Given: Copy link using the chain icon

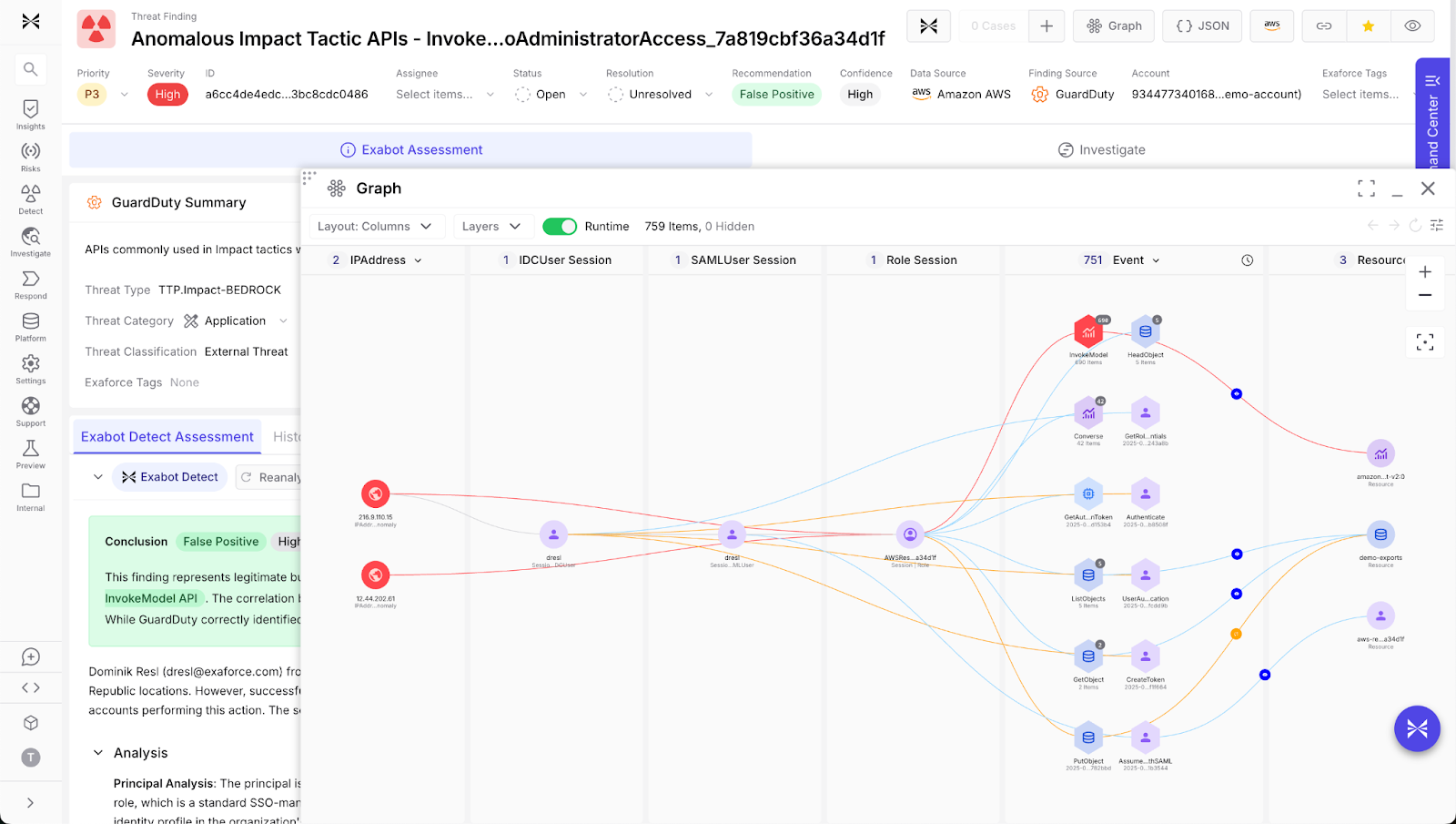Looking at the screenshot, I should click(1324, 25).
